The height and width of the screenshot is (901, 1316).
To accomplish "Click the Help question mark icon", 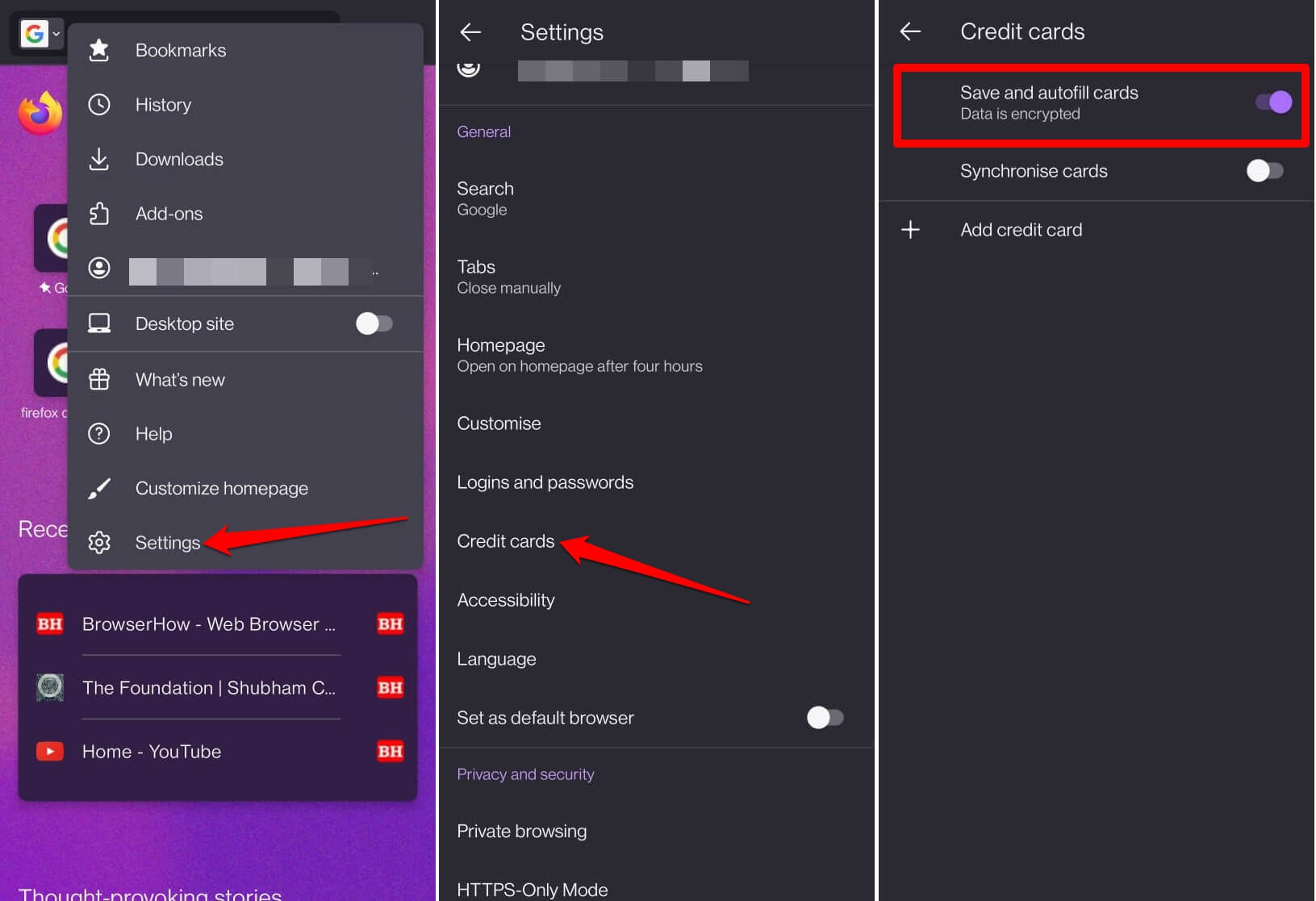I will (99, 434).
